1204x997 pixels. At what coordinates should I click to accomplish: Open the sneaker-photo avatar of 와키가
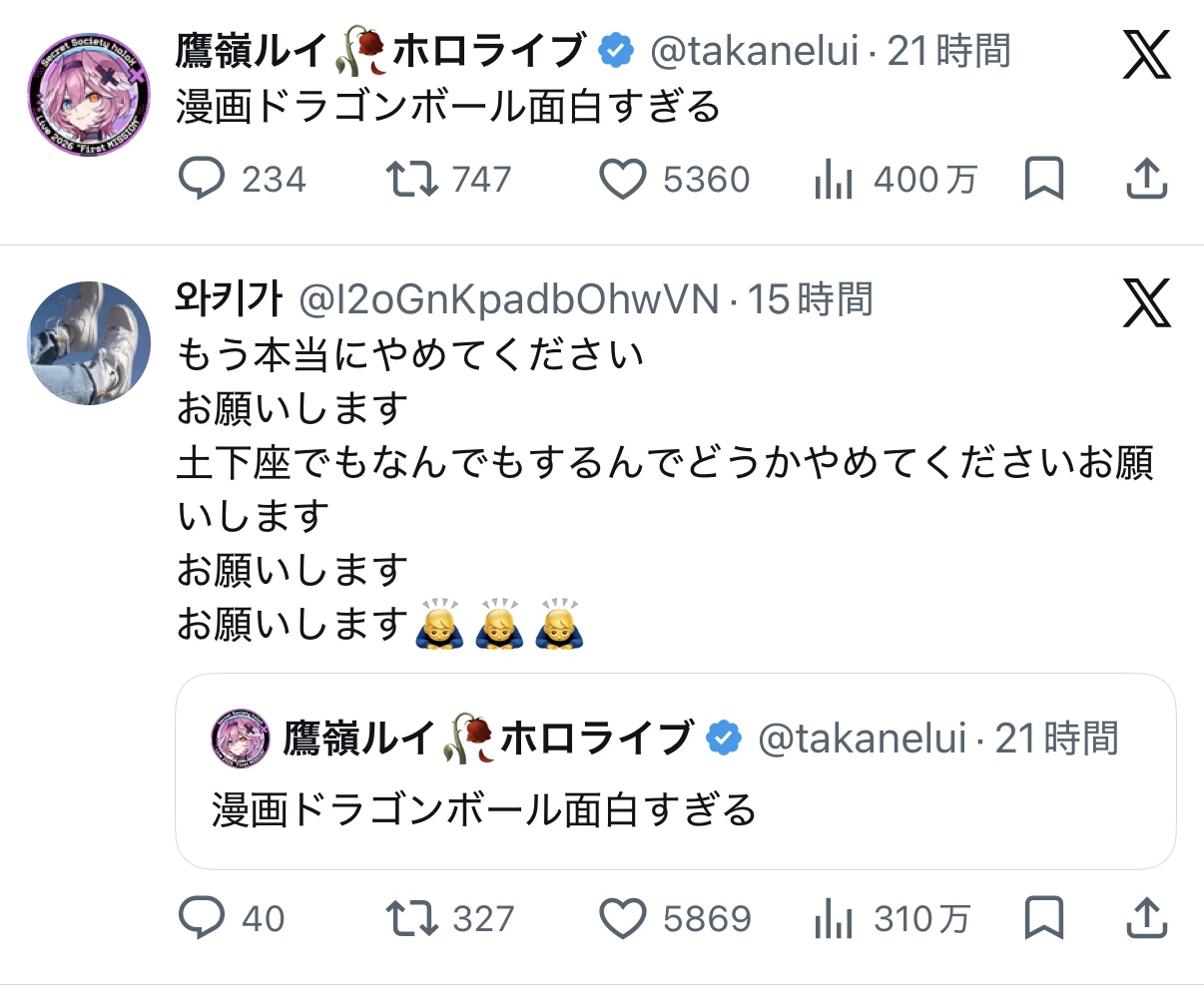tap(89, 342)
